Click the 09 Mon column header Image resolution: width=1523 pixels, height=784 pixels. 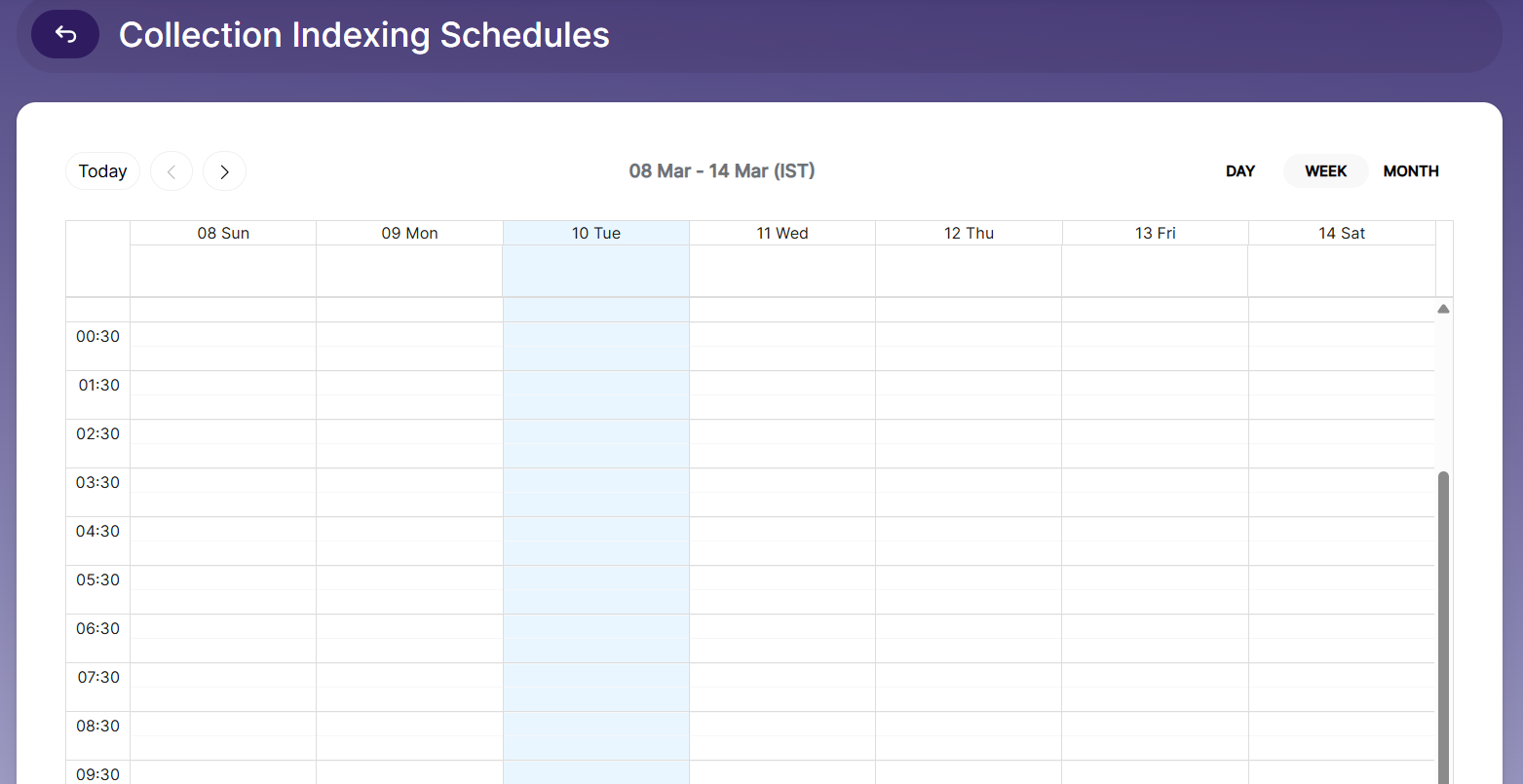pos(409,233)
